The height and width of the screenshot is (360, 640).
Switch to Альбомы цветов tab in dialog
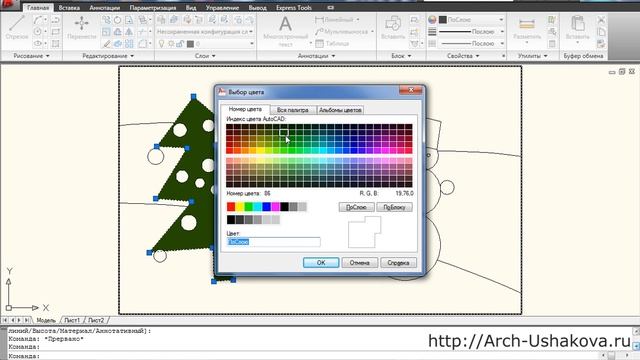tap(340, 110)
